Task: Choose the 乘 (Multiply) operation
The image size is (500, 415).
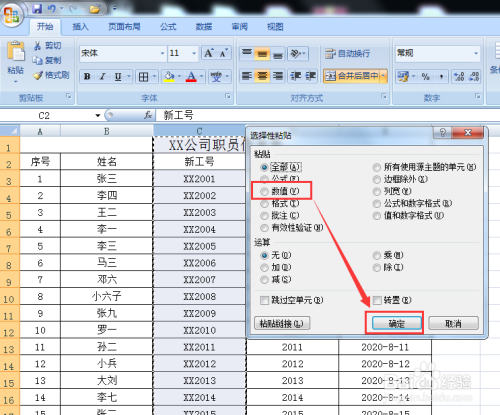Action: pyautogui.click(x=388, y=255)
